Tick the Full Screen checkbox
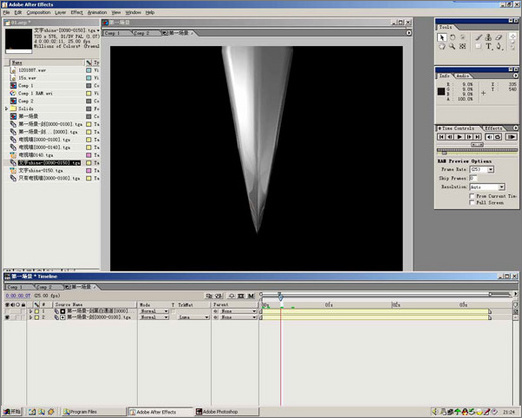The image size is (522, 418). (472, 203)
